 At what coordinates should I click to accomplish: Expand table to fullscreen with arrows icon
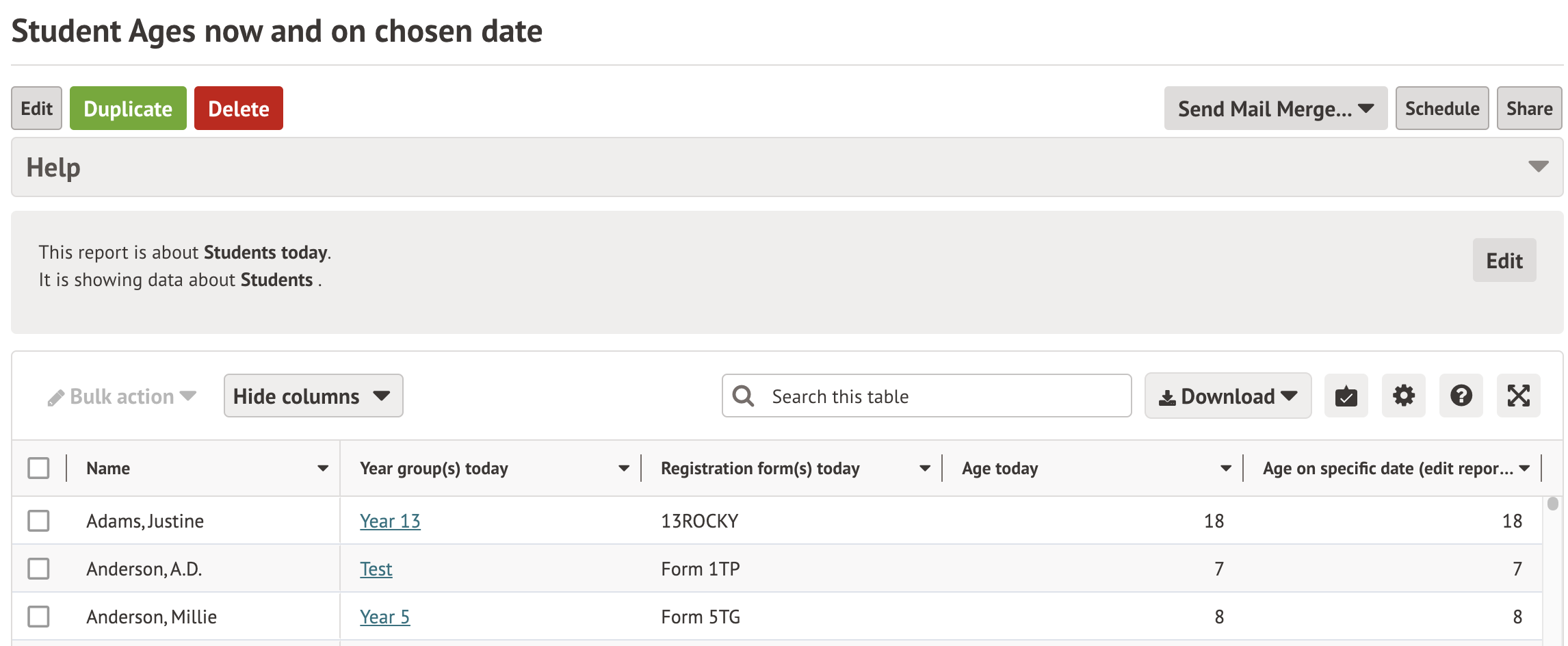1518,396
